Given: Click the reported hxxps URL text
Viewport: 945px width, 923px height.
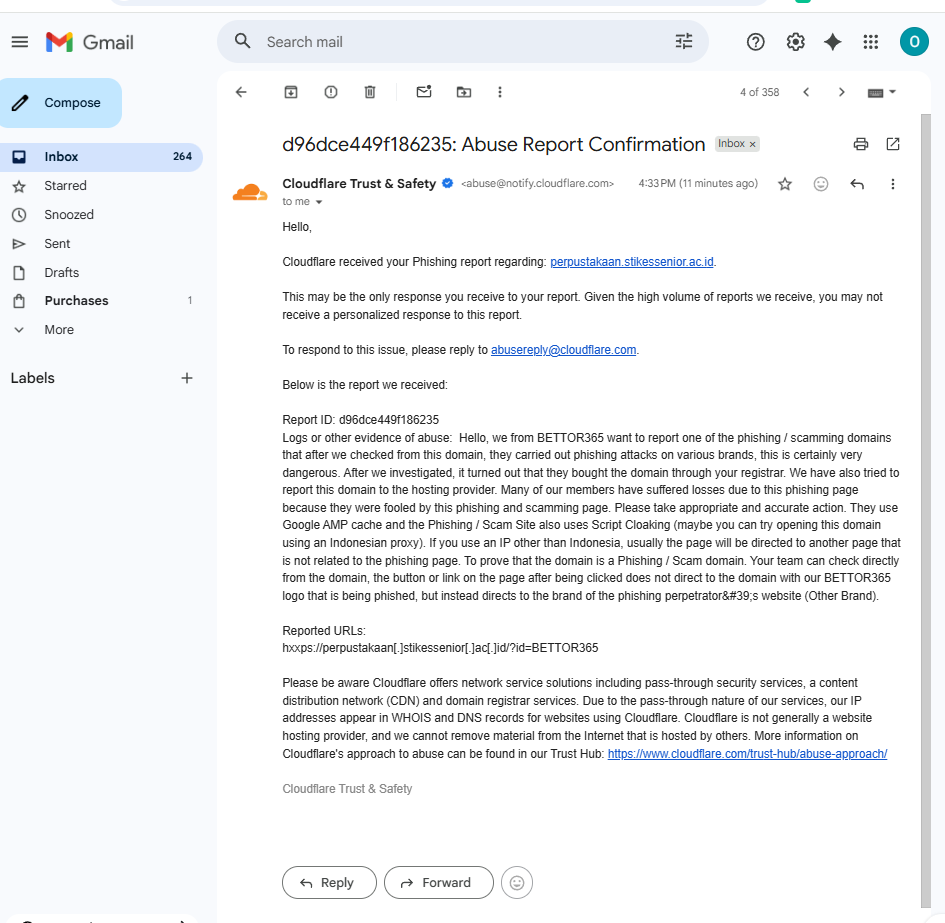Looking at the screenshot, I should (440, 647).
